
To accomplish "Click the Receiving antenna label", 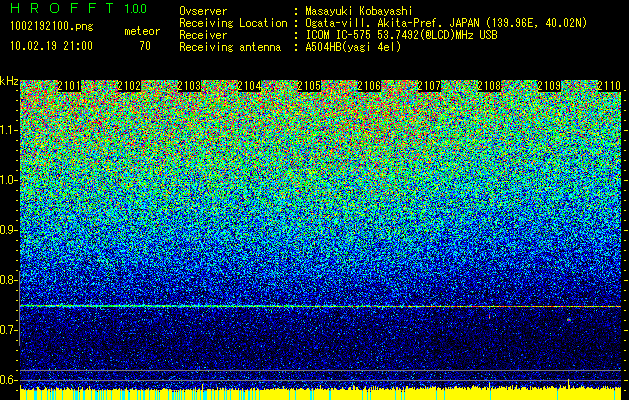I will click(230, 47).
